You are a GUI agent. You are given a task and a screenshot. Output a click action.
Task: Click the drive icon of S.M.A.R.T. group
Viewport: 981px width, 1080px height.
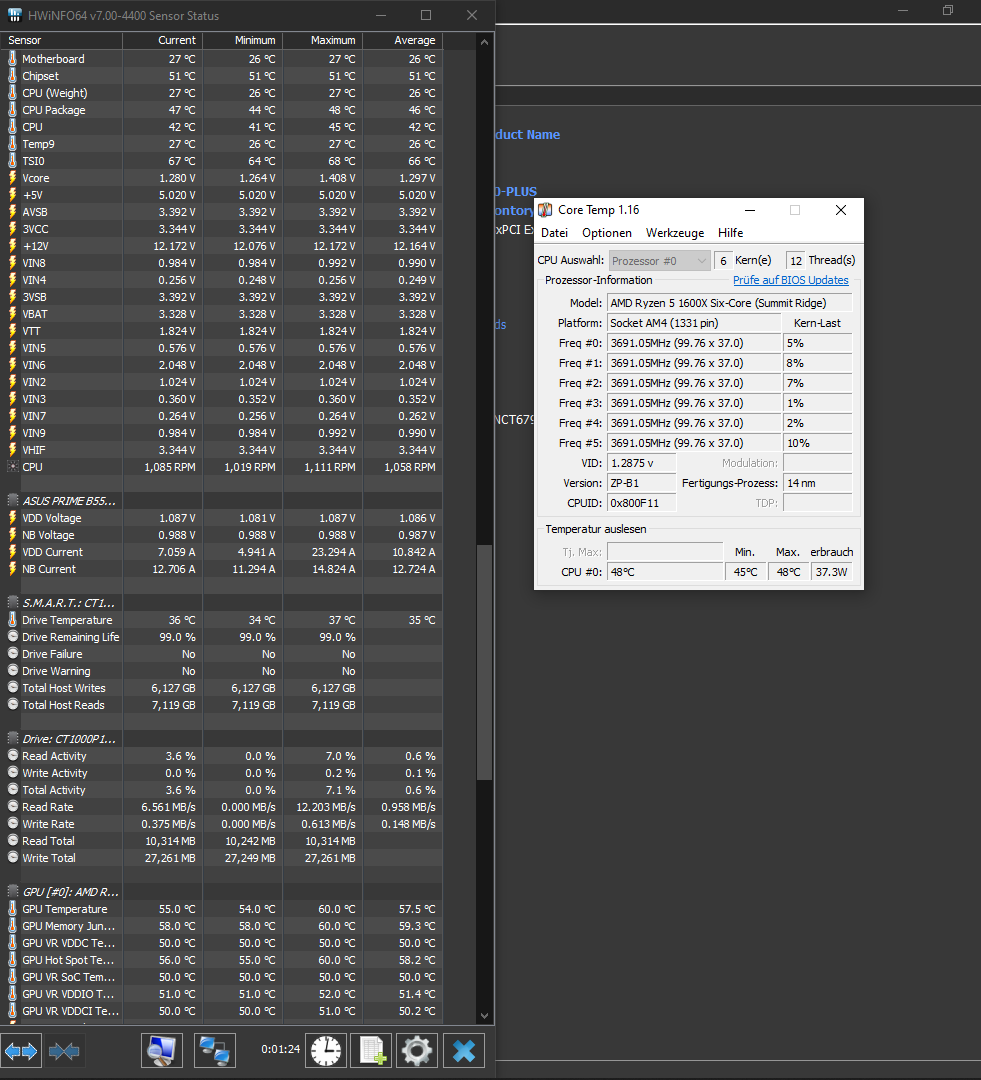pos(12,603)
